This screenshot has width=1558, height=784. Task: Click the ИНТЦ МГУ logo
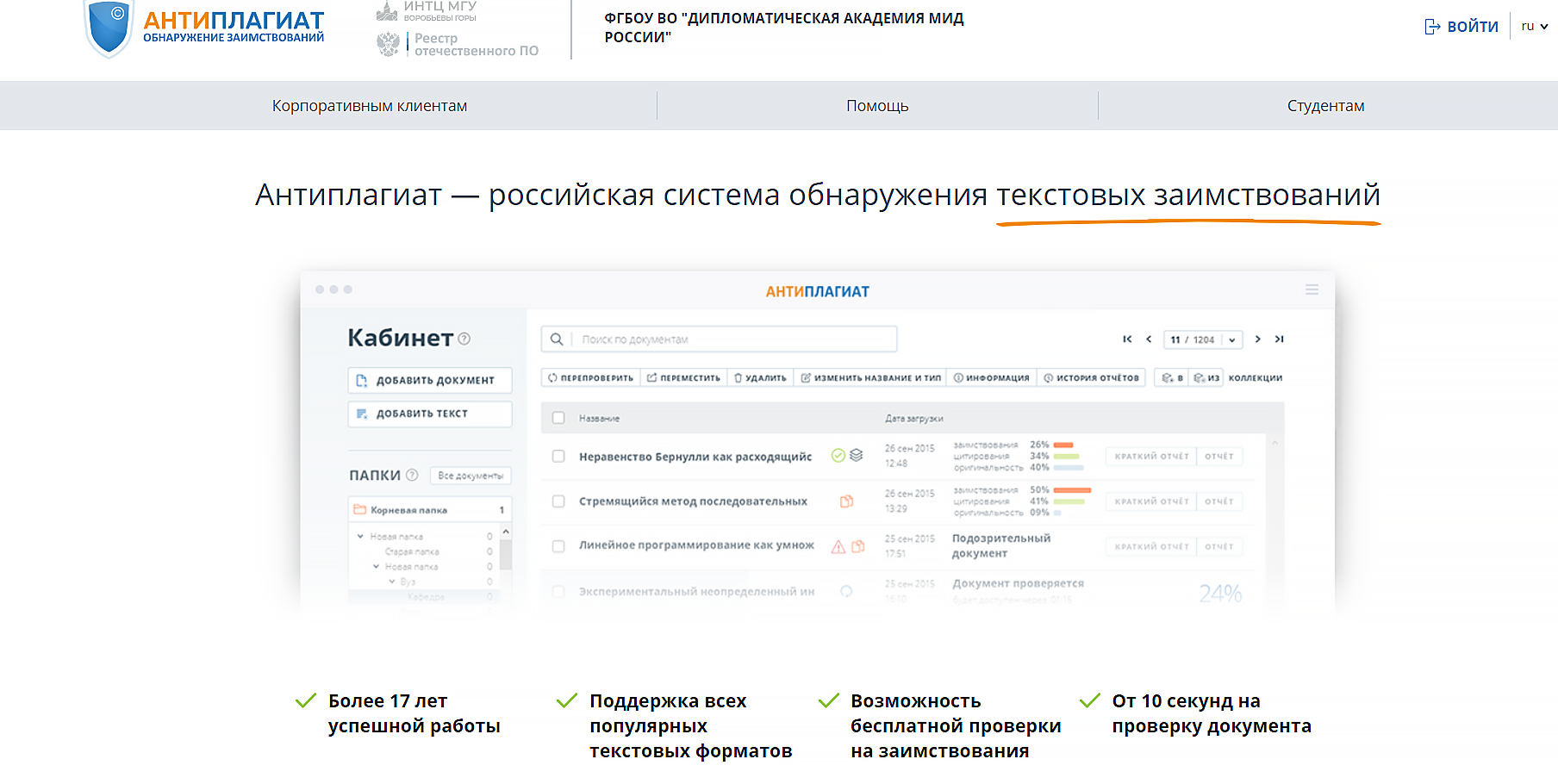point(427,10)
